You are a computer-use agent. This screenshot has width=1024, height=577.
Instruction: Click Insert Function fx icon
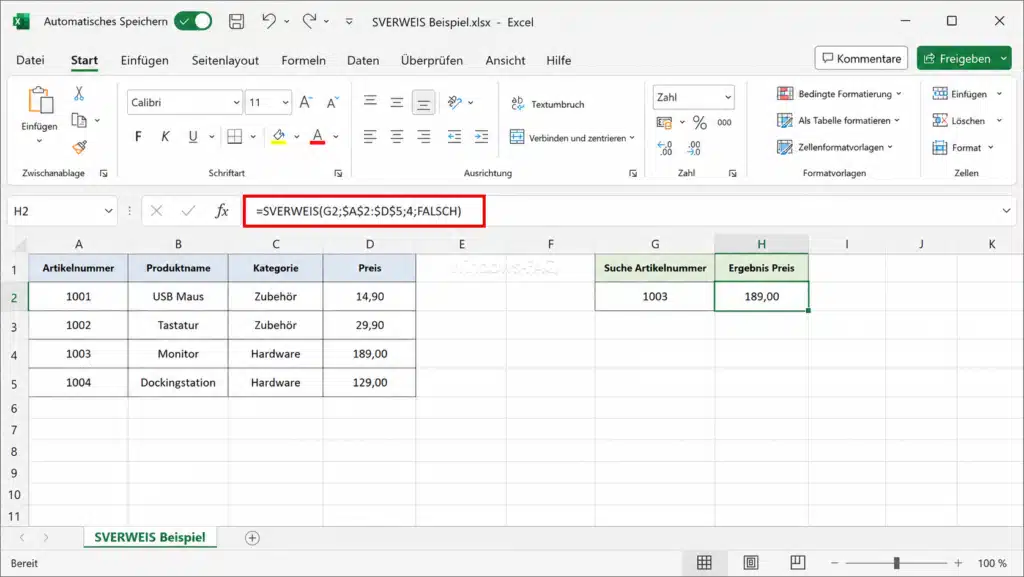point(222,211)
